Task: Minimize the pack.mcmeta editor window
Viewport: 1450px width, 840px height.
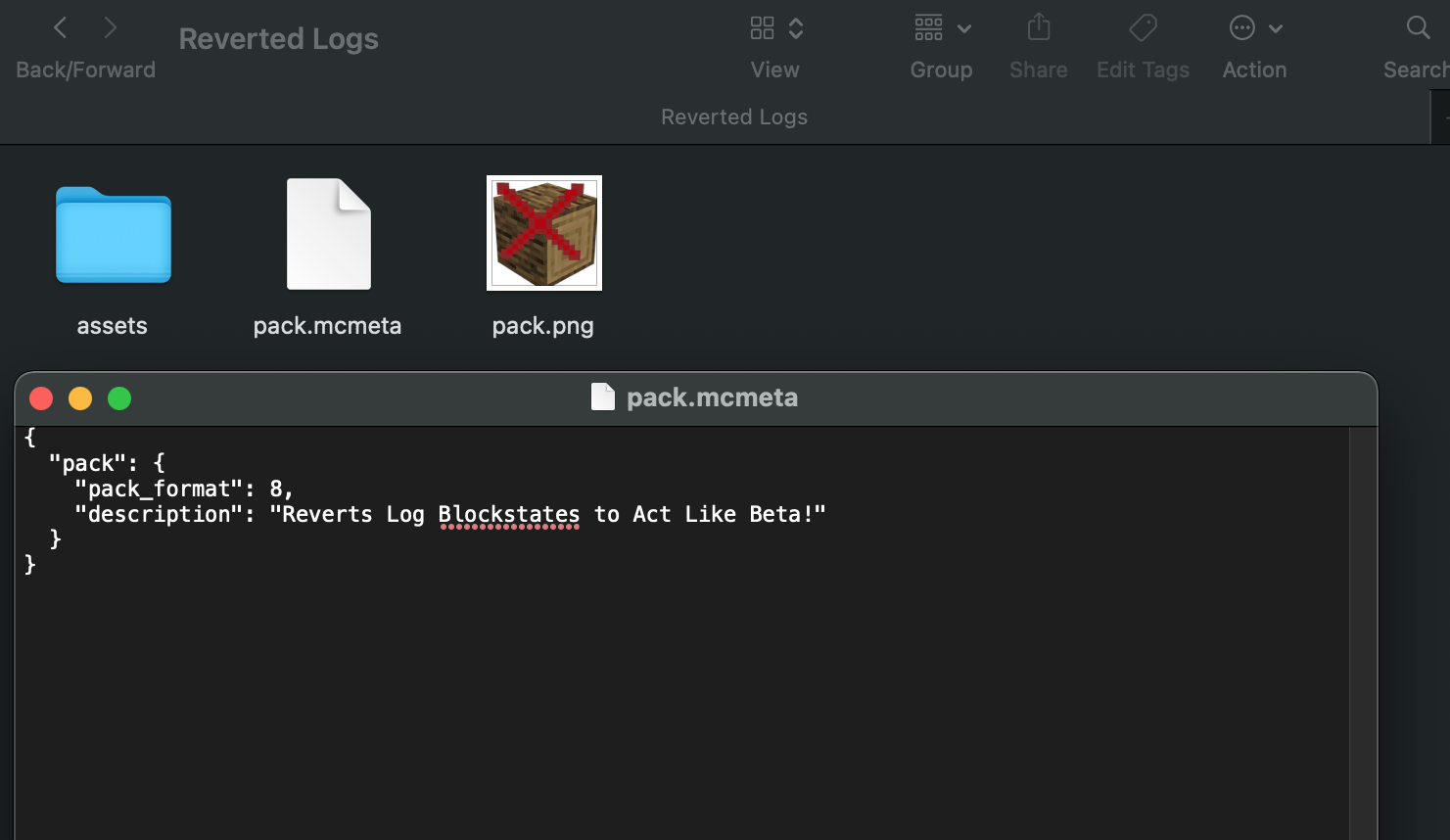Action: [x=80, y=398]
